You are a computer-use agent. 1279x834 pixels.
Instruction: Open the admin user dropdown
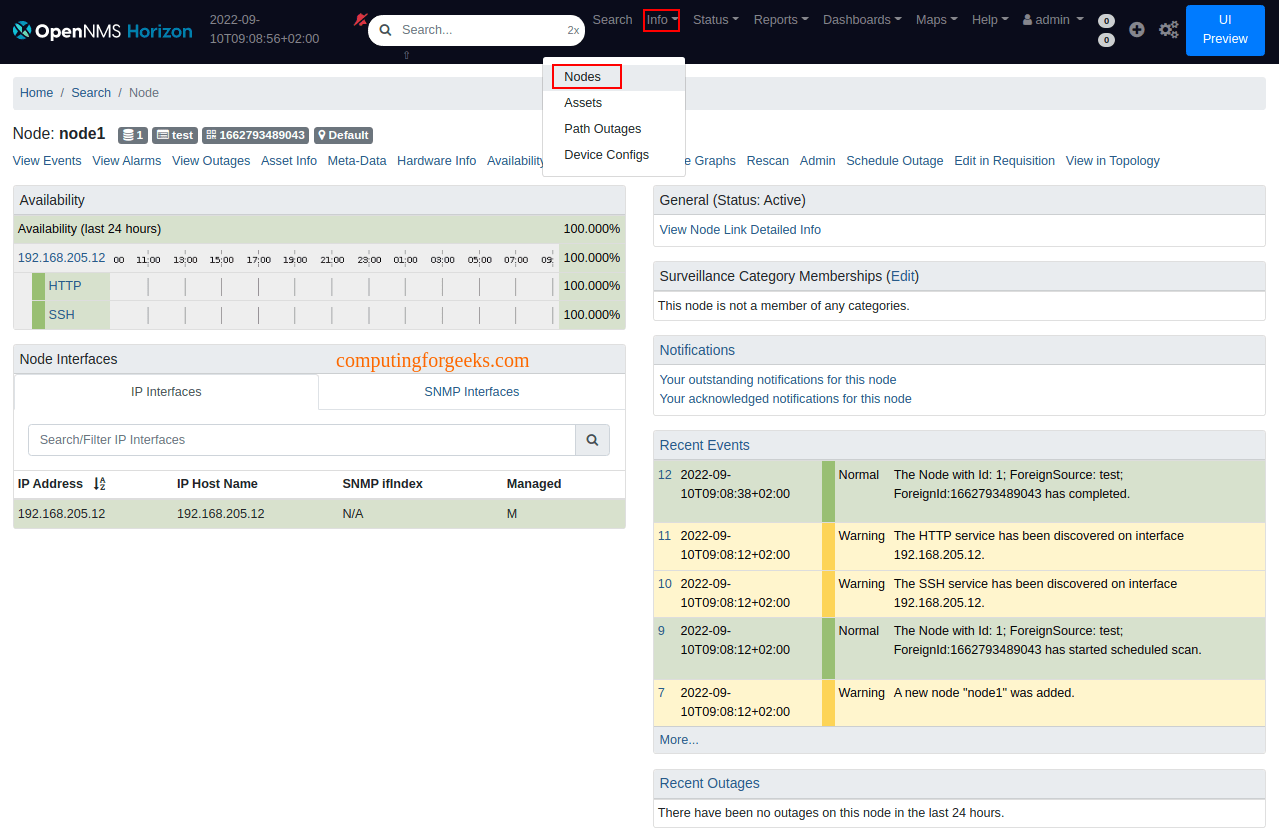click(x=1052, y=20)
